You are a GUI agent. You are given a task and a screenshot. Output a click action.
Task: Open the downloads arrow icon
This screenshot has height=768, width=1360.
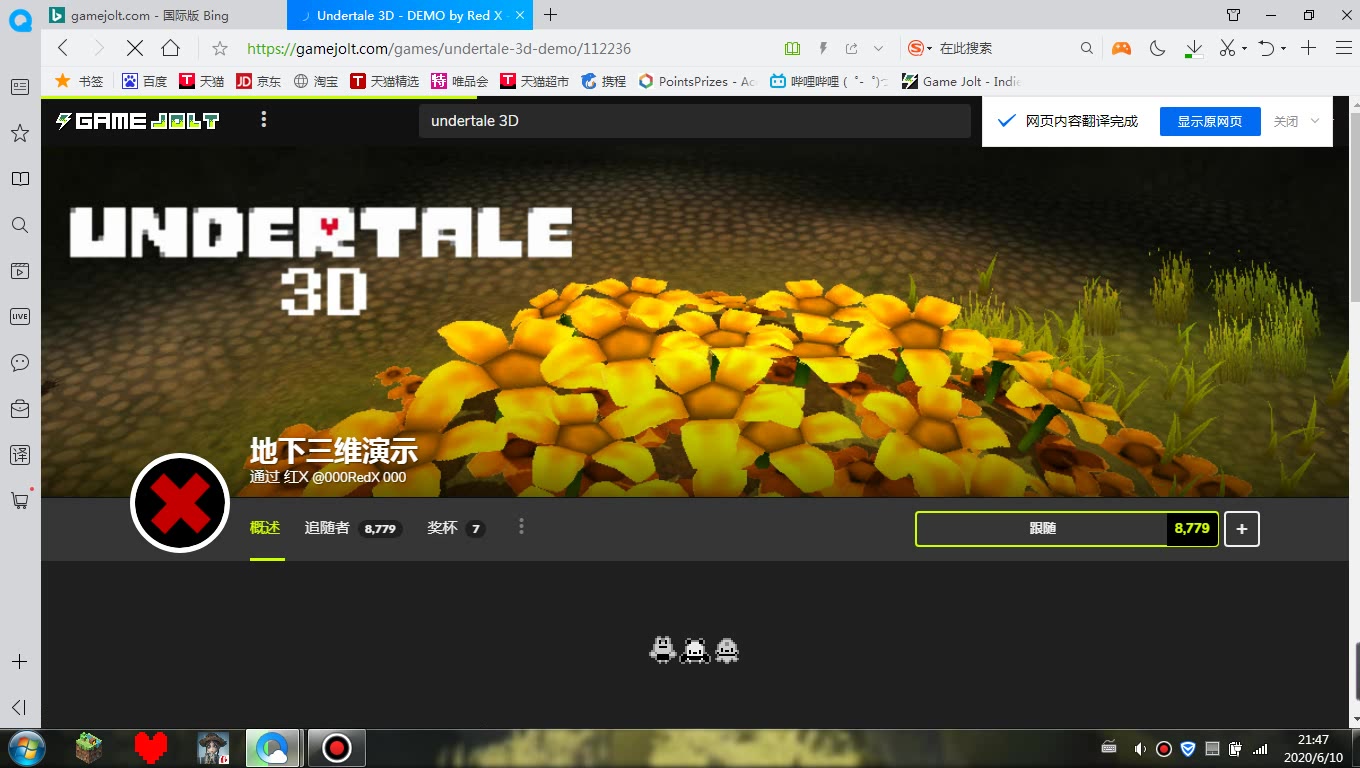point(1193,48)
